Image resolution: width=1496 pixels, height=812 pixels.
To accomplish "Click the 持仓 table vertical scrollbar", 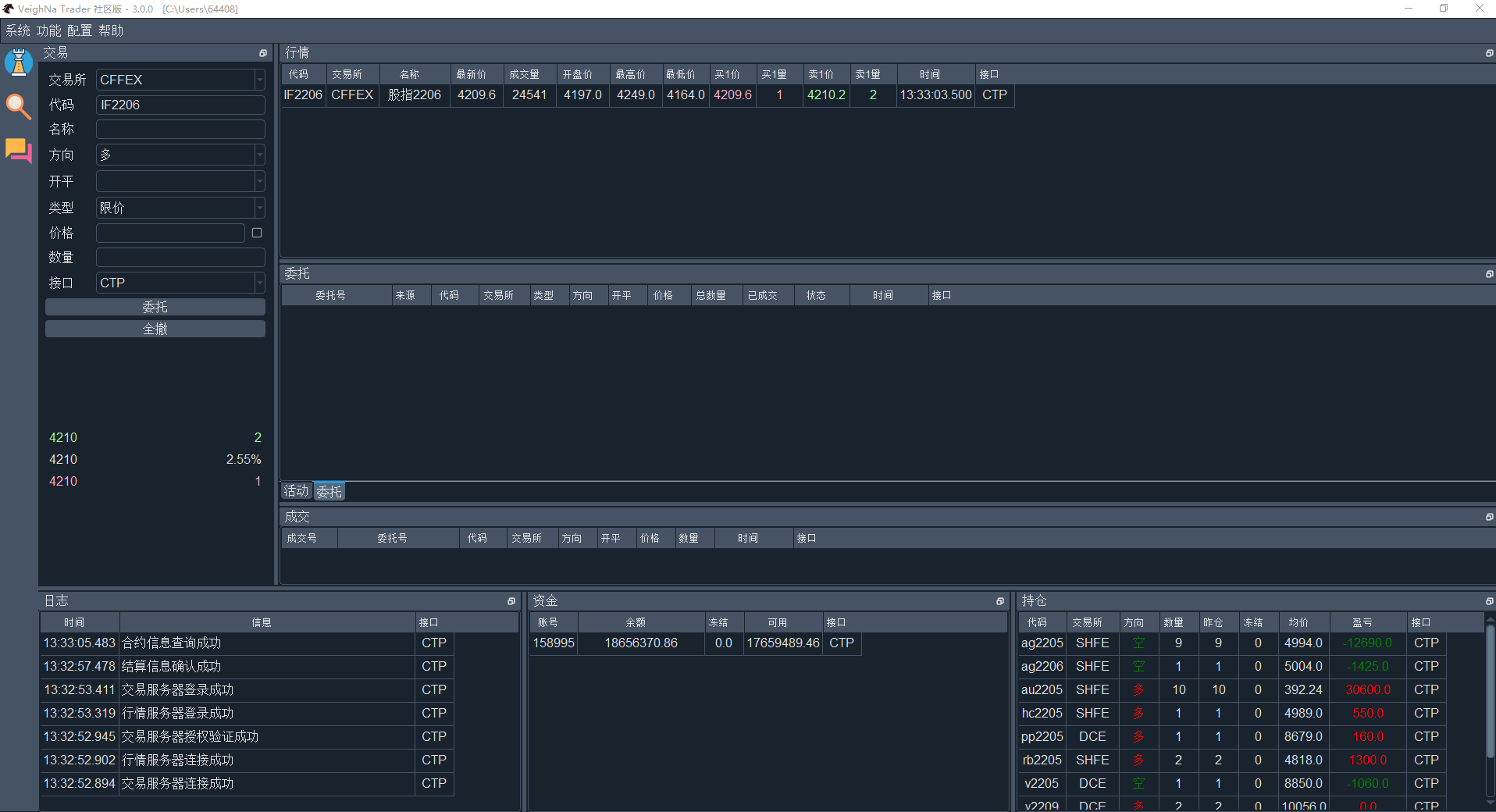I will click(x=1490, y=695).
